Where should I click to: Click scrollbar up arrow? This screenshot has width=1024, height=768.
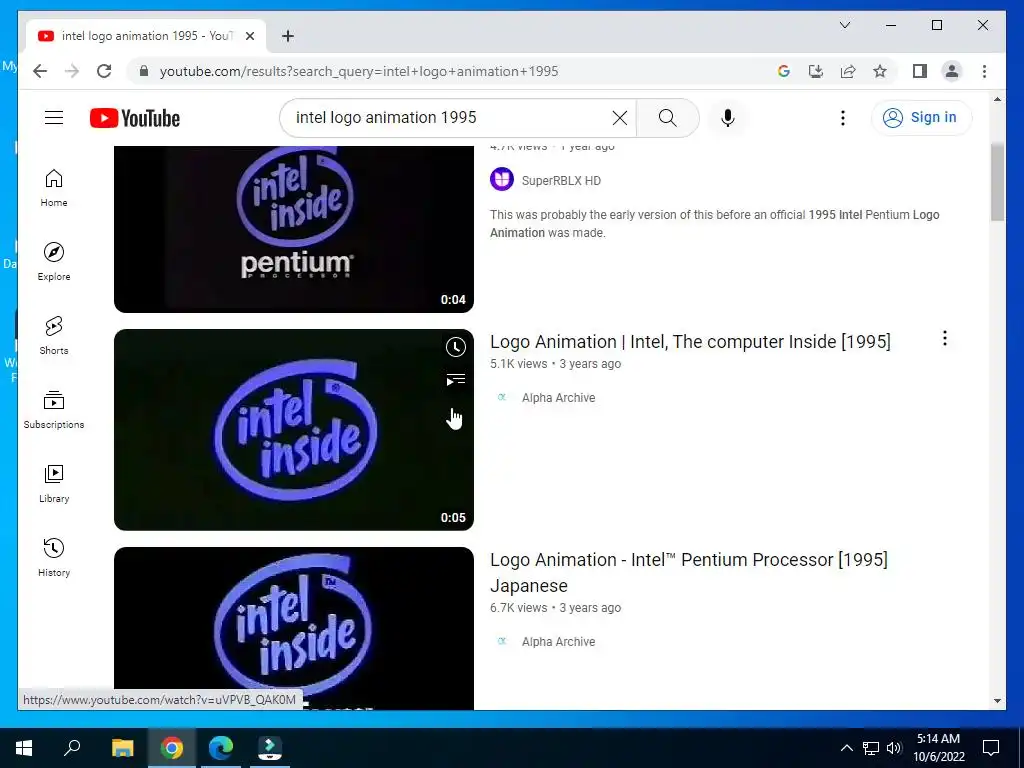tap(997, 99)
